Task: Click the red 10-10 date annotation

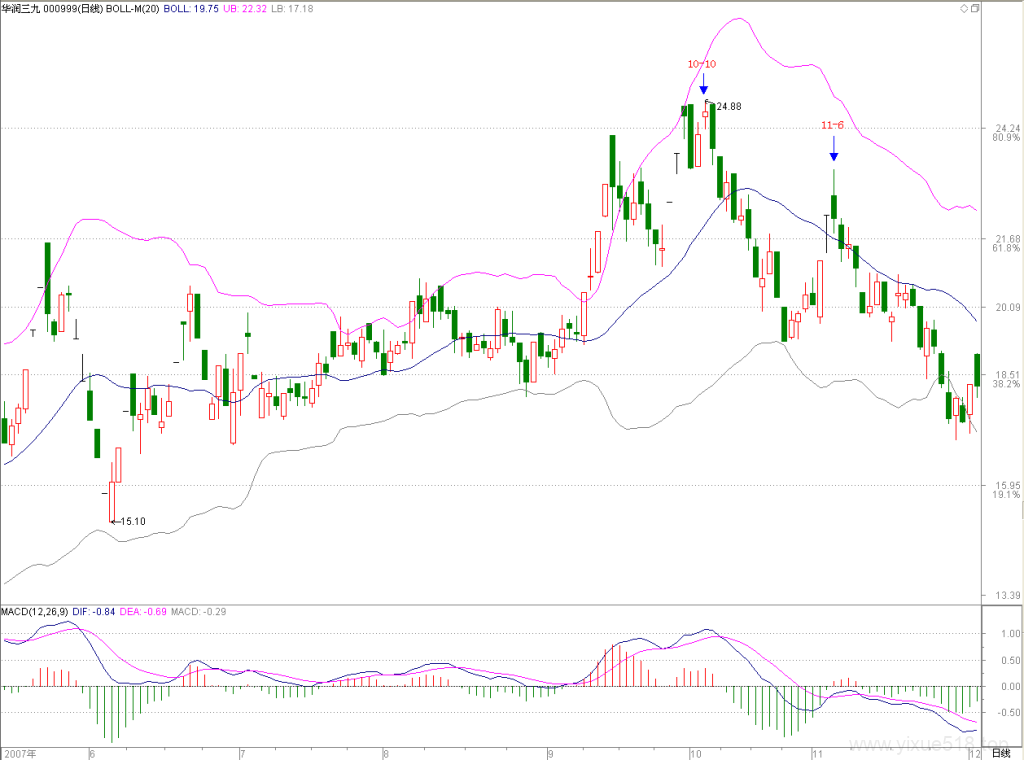Action: [x=701, y=64]
